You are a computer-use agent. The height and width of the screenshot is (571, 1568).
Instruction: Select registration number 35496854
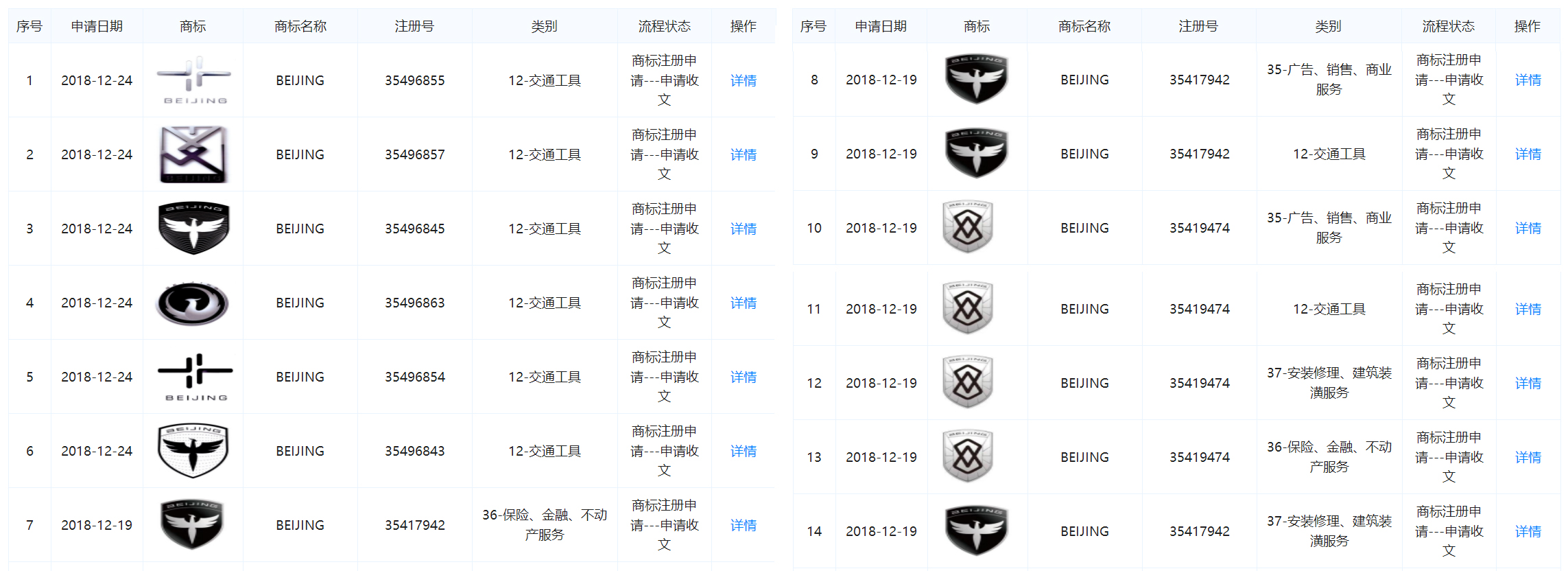click(414, 377)
